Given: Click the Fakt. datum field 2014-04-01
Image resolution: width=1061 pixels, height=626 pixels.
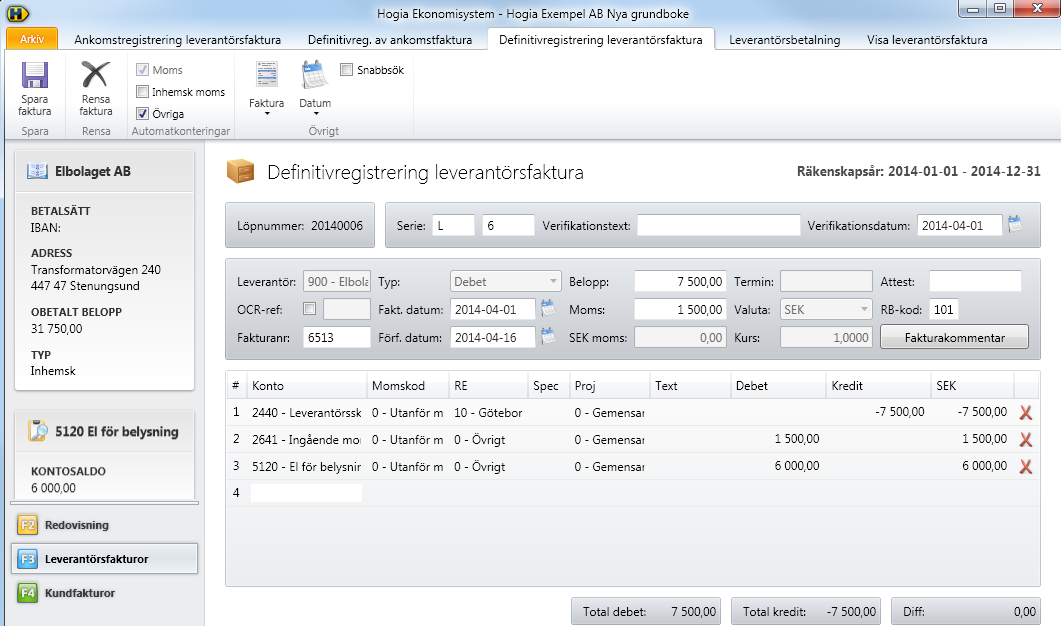Looking at the screenshot, I should point(493,309).
